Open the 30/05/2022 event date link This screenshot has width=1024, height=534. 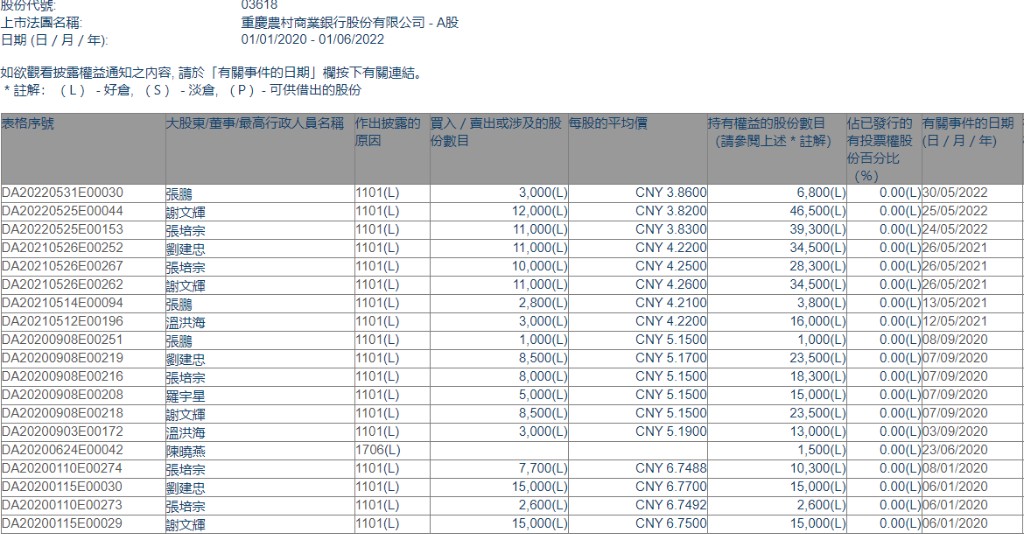[955, 193]
